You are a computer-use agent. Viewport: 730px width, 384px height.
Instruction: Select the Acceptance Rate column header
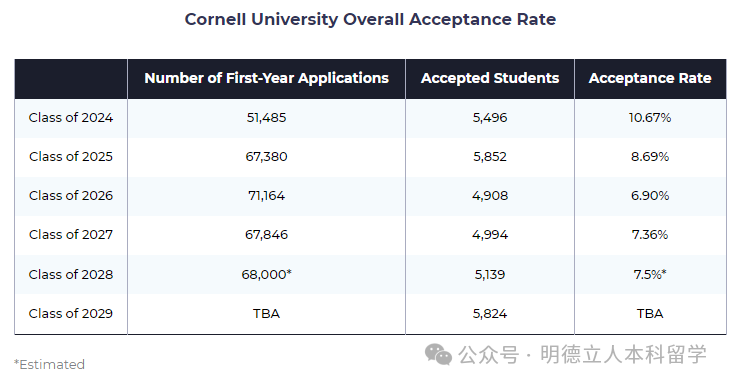[x=650, y=79]
